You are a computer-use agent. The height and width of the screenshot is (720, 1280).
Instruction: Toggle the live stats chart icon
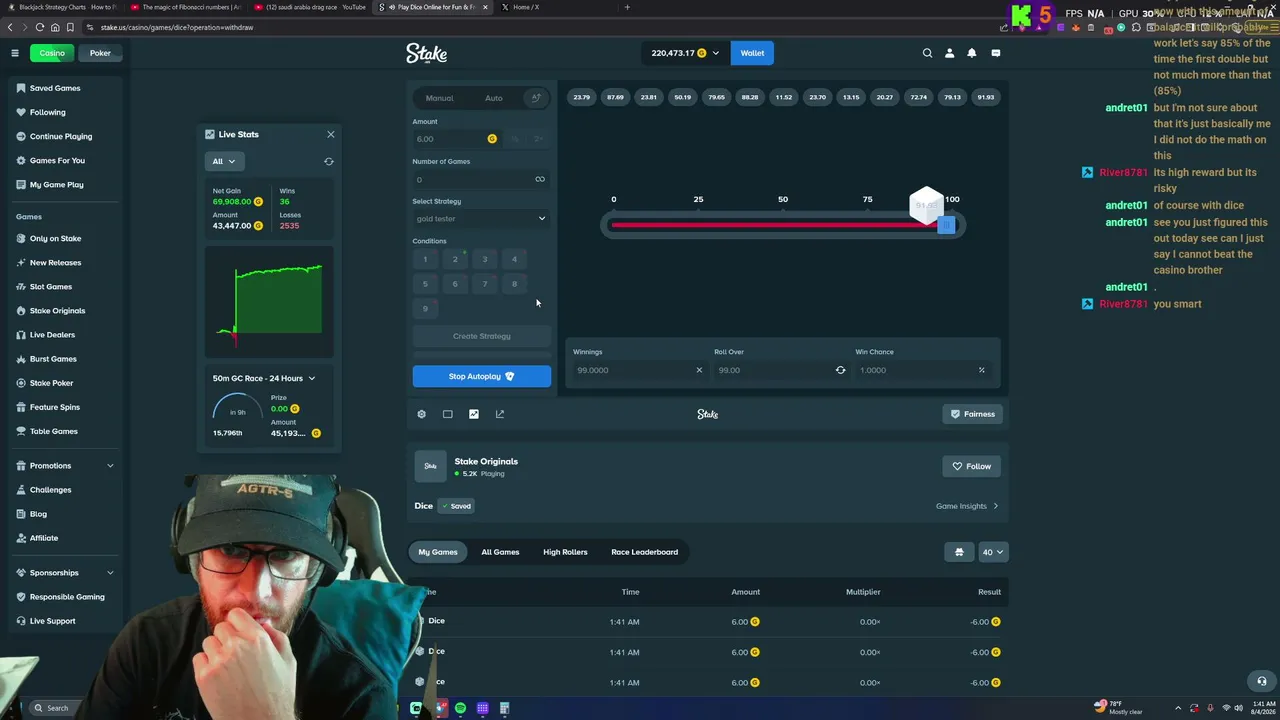[x=474, y=414]
